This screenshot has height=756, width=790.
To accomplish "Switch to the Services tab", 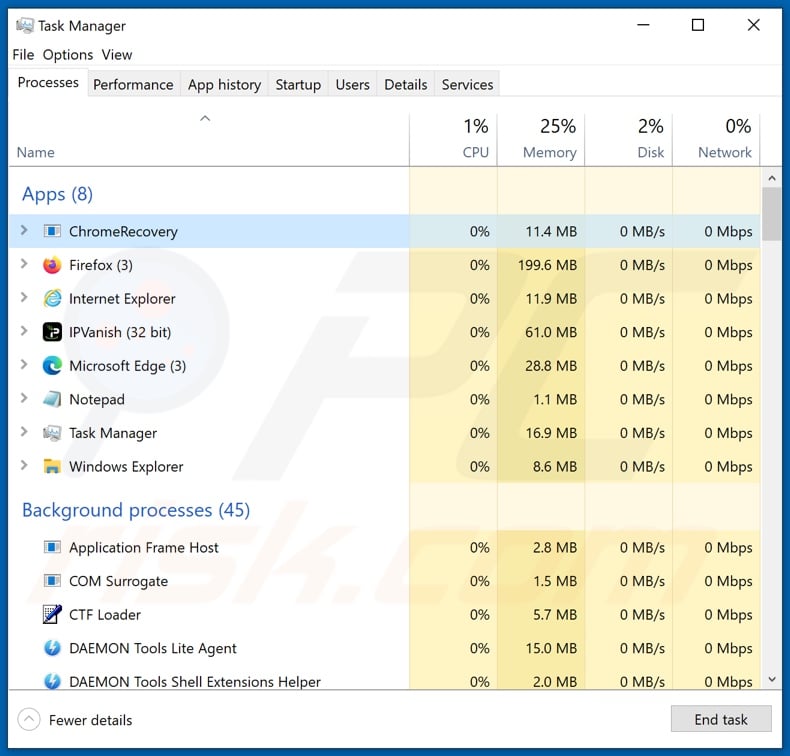I will pos(468,84).
